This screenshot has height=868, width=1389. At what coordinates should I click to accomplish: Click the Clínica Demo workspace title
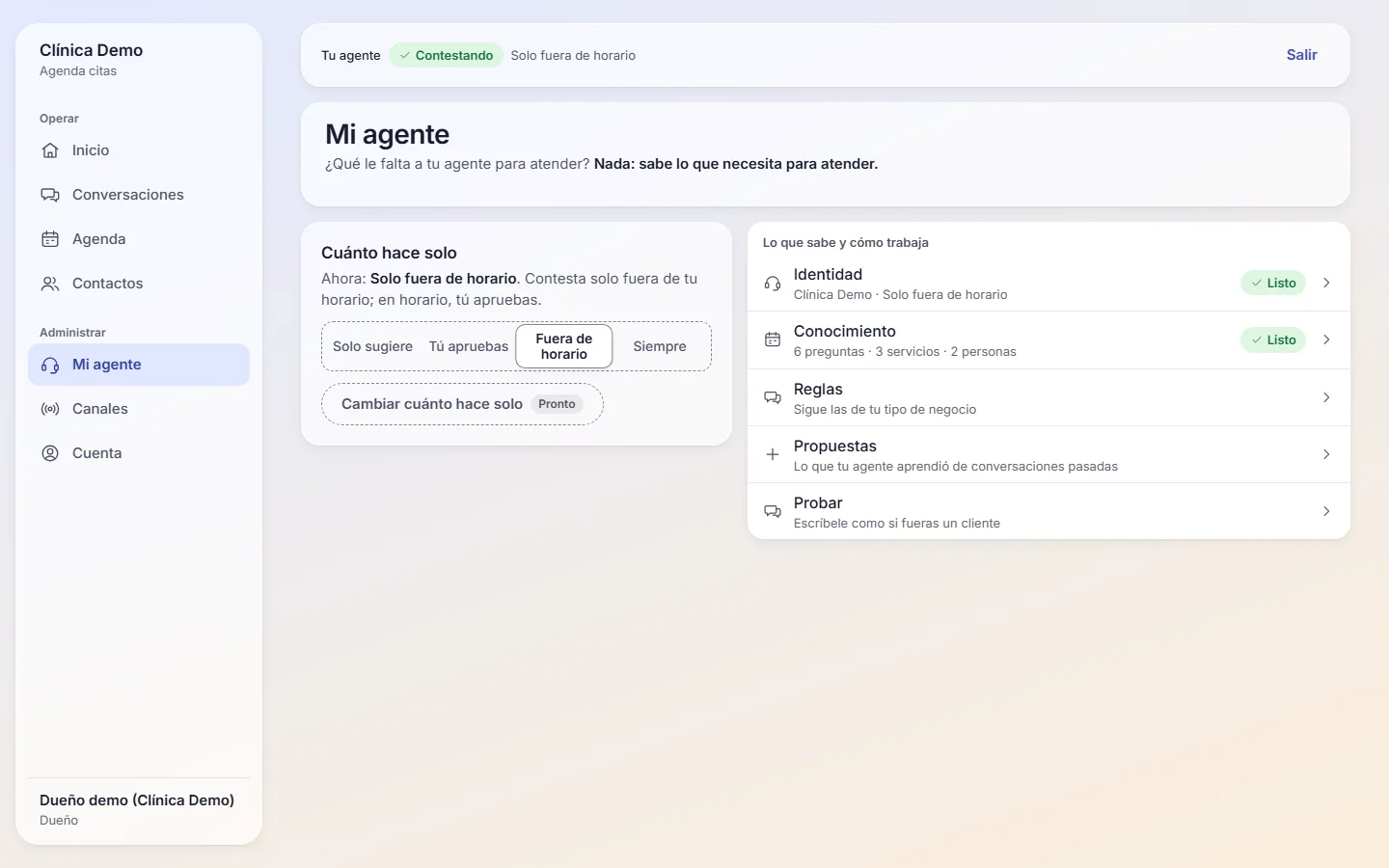point(91,50)
